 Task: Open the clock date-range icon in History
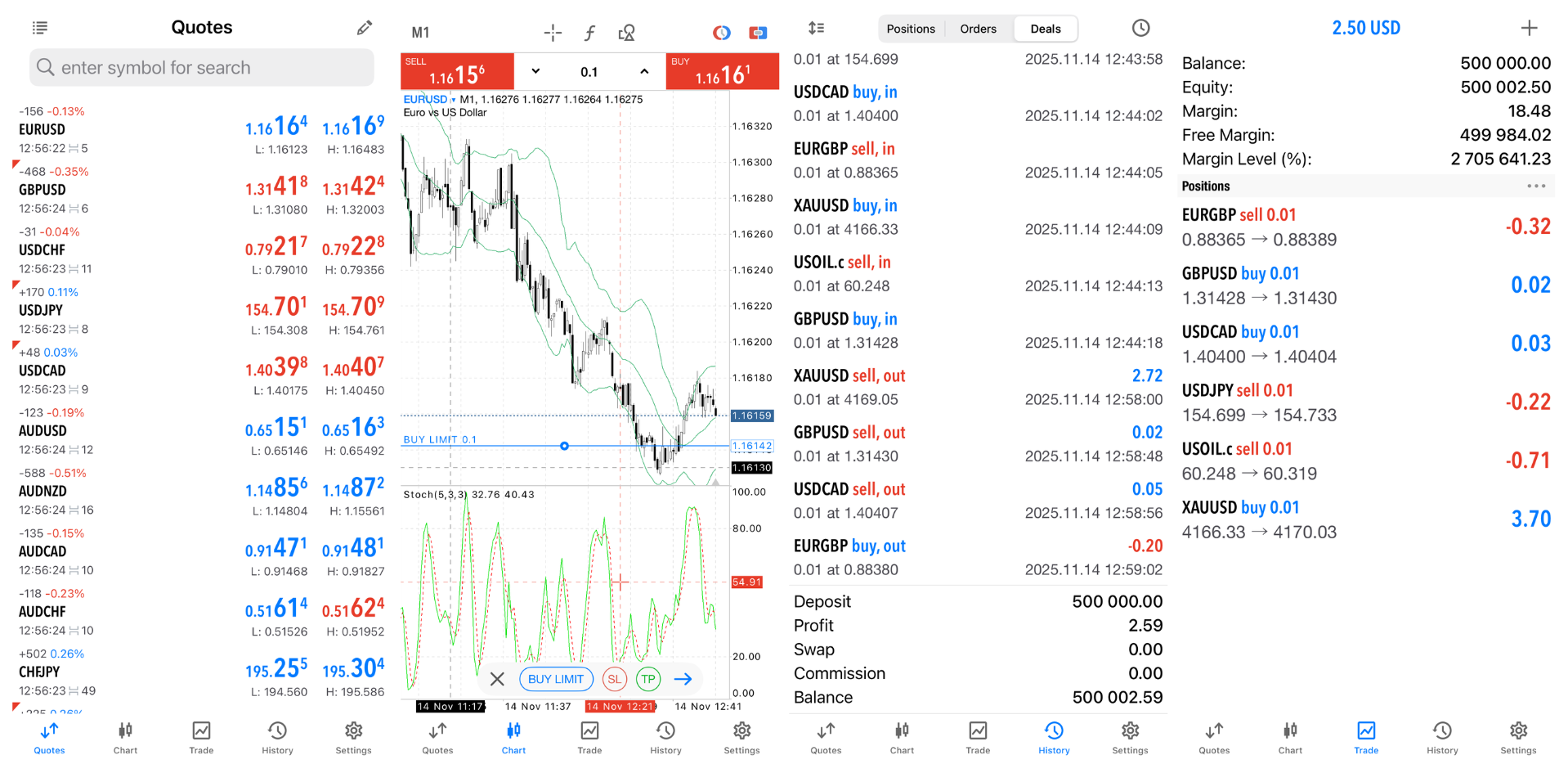point(1140,28)
